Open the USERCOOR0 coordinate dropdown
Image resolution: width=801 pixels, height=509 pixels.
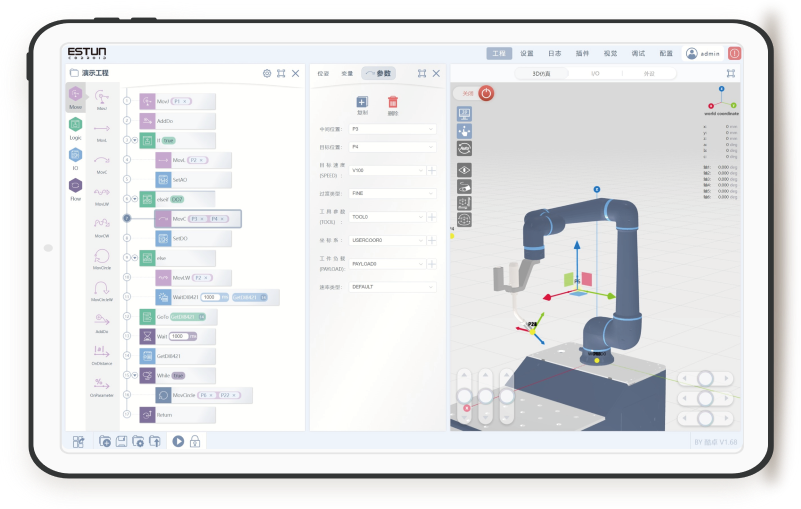(x=387, y=240)
